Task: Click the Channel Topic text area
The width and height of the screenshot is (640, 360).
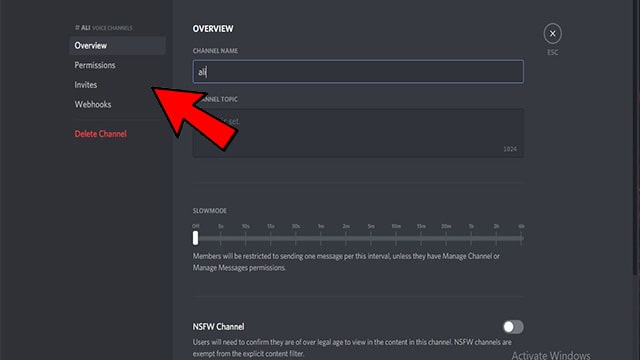Action: pos(358,133)
